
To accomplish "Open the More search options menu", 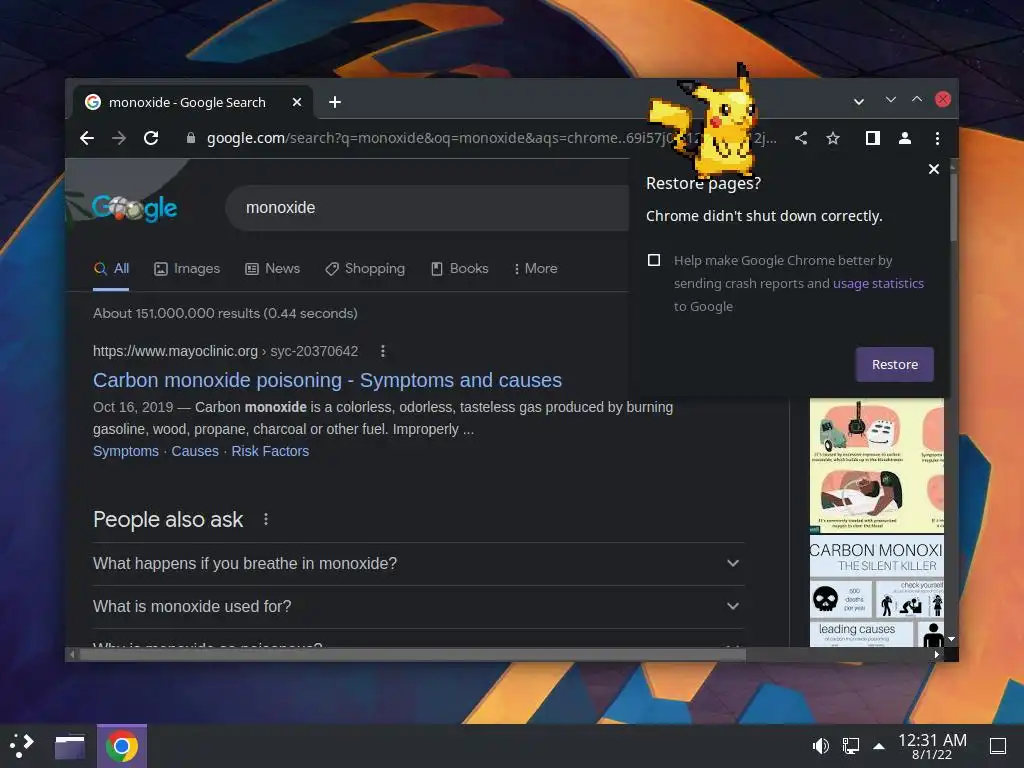I will [536, 268].
